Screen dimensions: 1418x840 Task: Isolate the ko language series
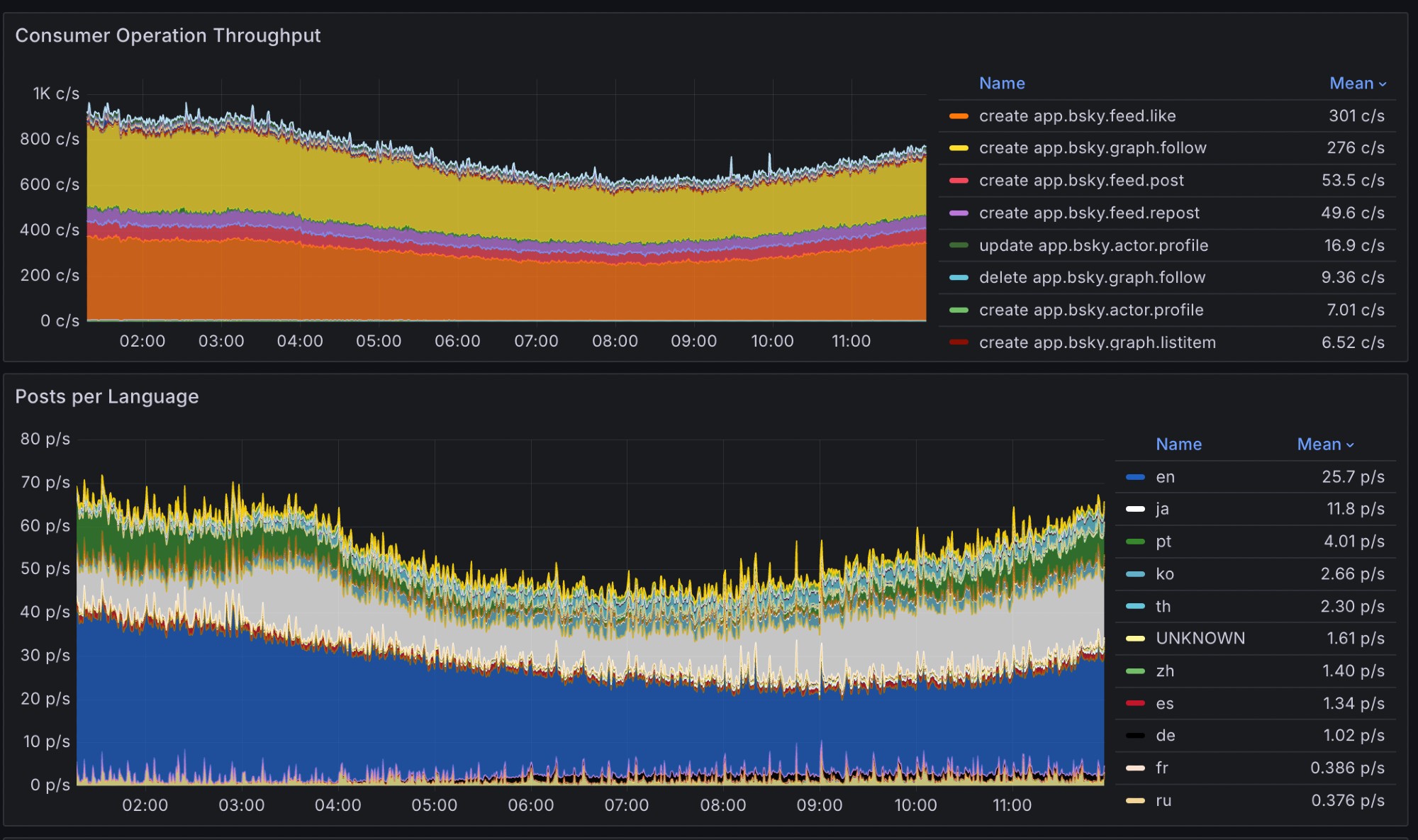[x=1164, y=574]
